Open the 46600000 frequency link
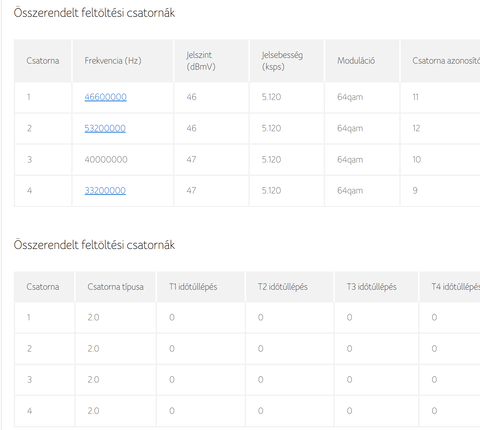 click(x=105, y=97)
